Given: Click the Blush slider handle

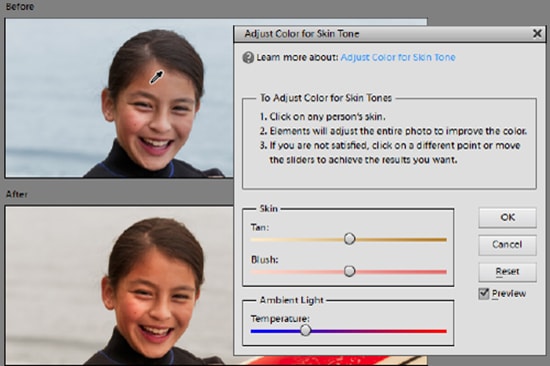Looking at the screenshot, I should coord(349,271).
